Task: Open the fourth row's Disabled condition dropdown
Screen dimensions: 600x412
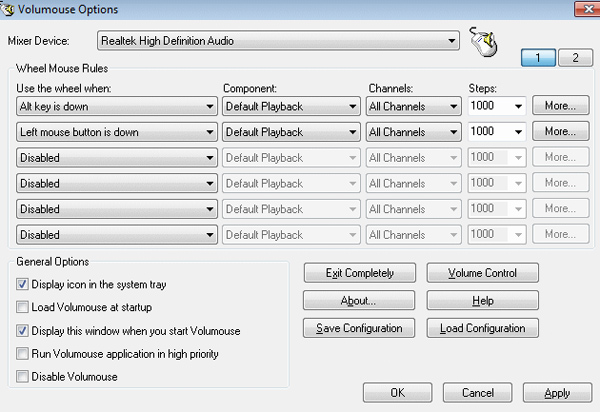Action: (117, 183)
